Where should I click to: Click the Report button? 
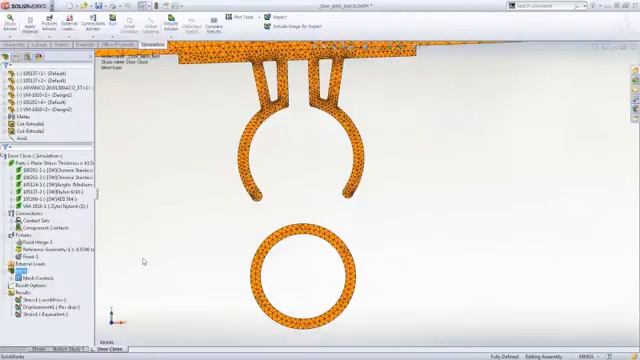(x=276, y=17)
